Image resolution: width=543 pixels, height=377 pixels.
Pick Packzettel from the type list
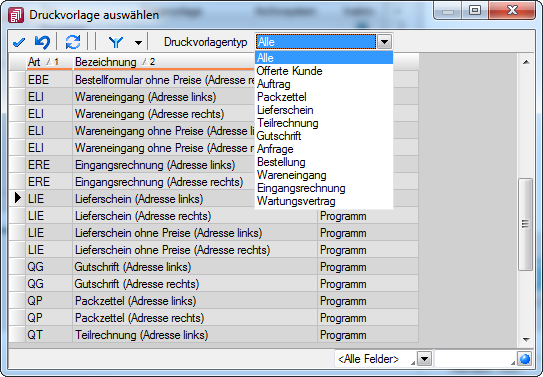[324, 97]
